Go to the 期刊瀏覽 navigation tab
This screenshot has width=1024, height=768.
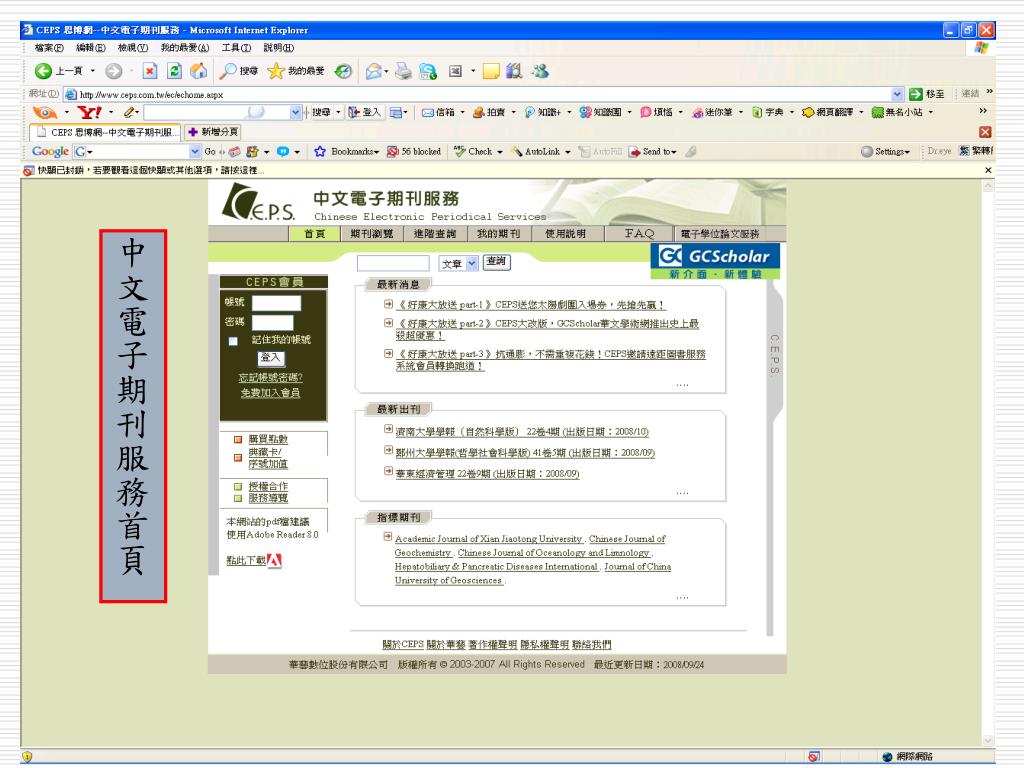click(372, 234)
